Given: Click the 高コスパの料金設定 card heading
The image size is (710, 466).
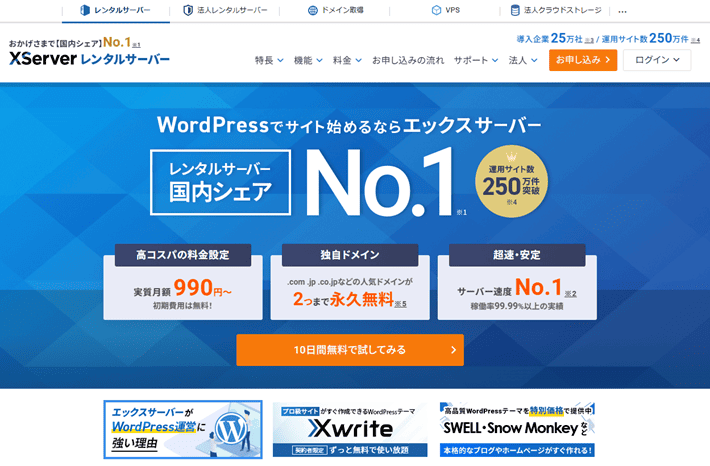Looking at the screenshot, I should pyautogui.click(x=183, y=255).
